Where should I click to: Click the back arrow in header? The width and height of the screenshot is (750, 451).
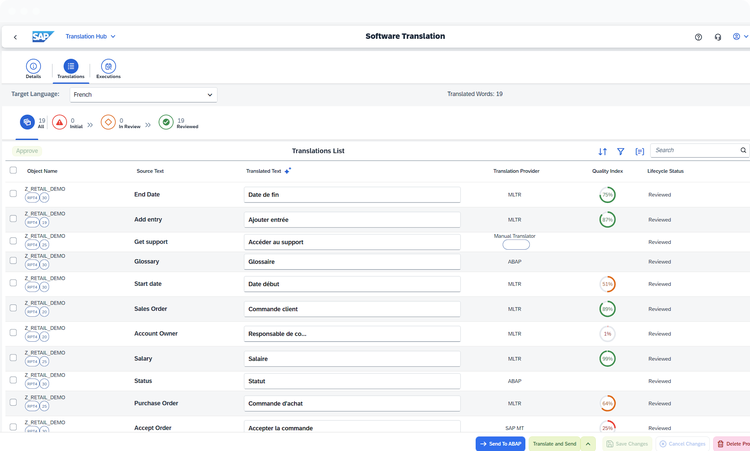(x=15, y=37)
